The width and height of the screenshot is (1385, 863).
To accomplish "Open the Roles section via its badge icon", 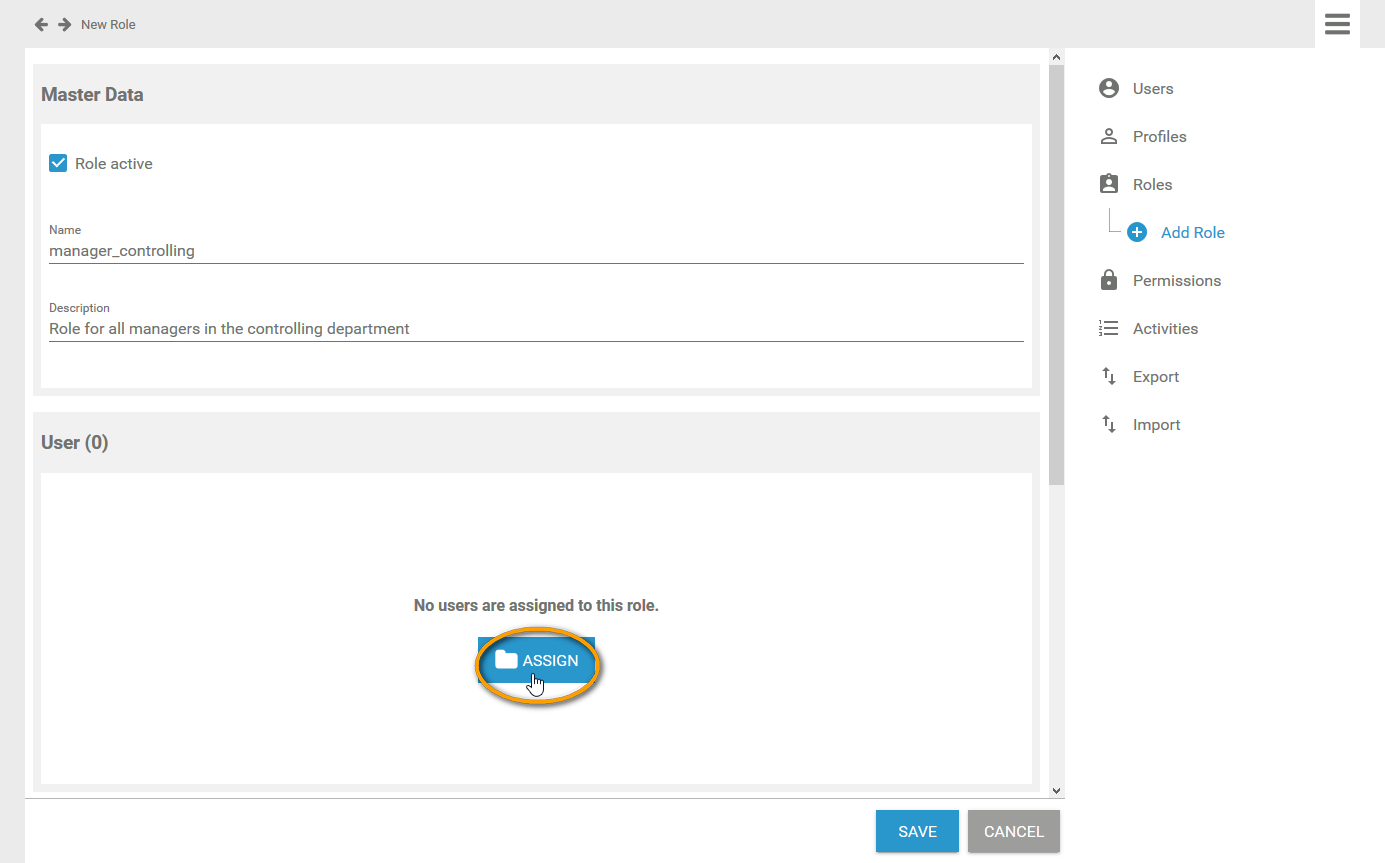I will click(1108, 184).
